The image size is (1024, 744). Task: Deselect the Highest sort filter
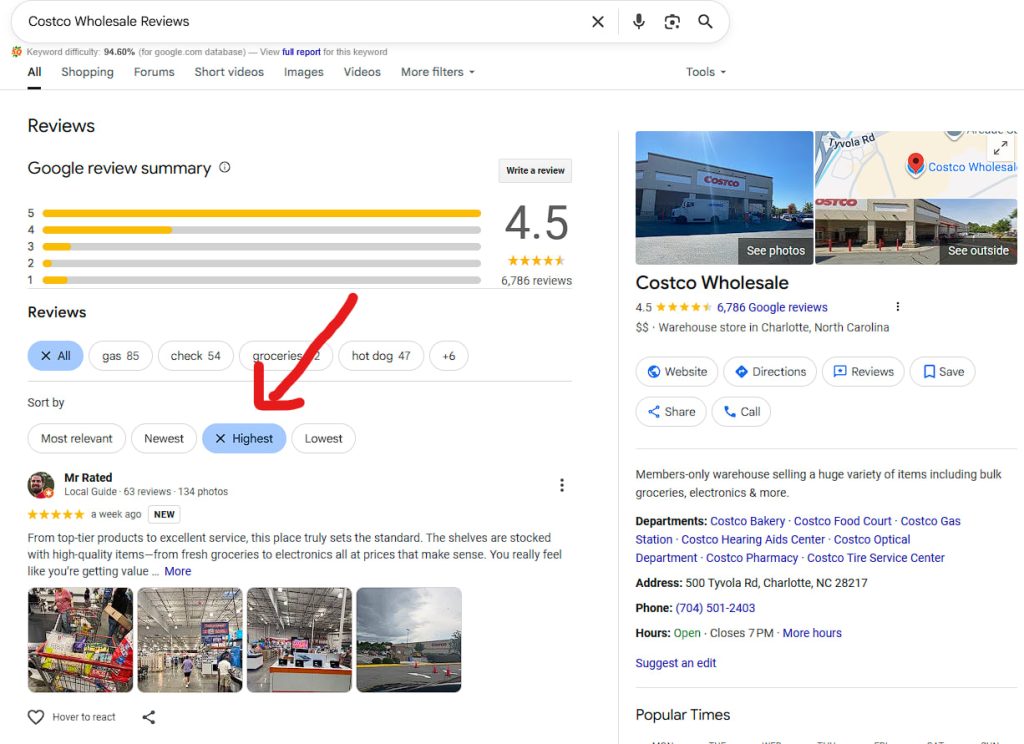point(244,438)
